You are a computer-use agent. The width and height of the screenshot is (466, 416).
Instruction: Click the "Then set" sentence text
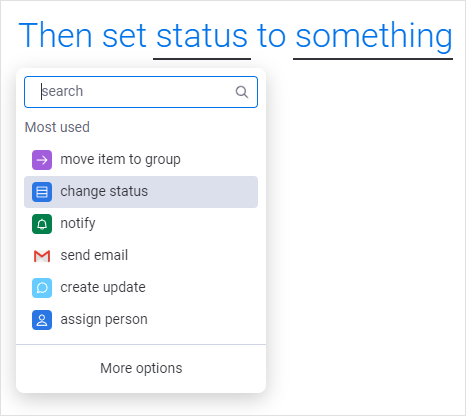[x=83, y=35]
